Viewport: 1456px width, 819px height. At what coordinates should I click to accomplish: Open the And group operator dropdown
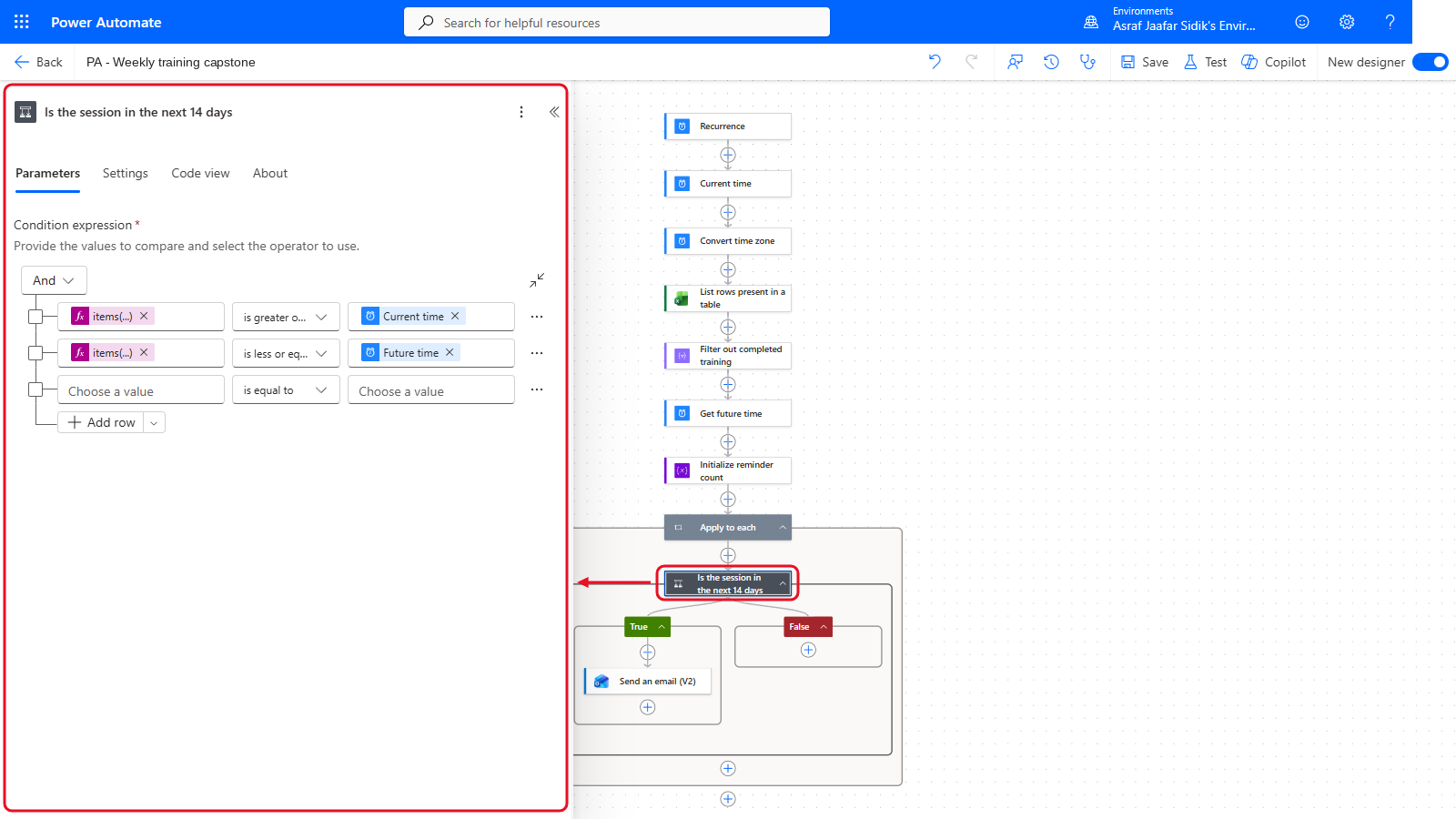coord(54,280)
